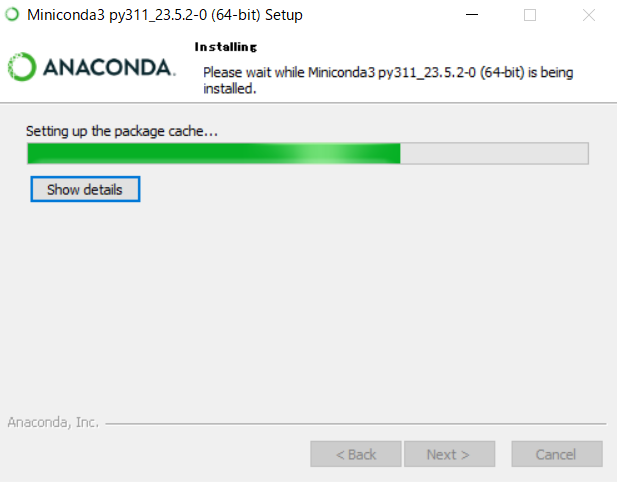Click the green Anaconda ring logo
617x482 pixels.
[x=22, y=67]
